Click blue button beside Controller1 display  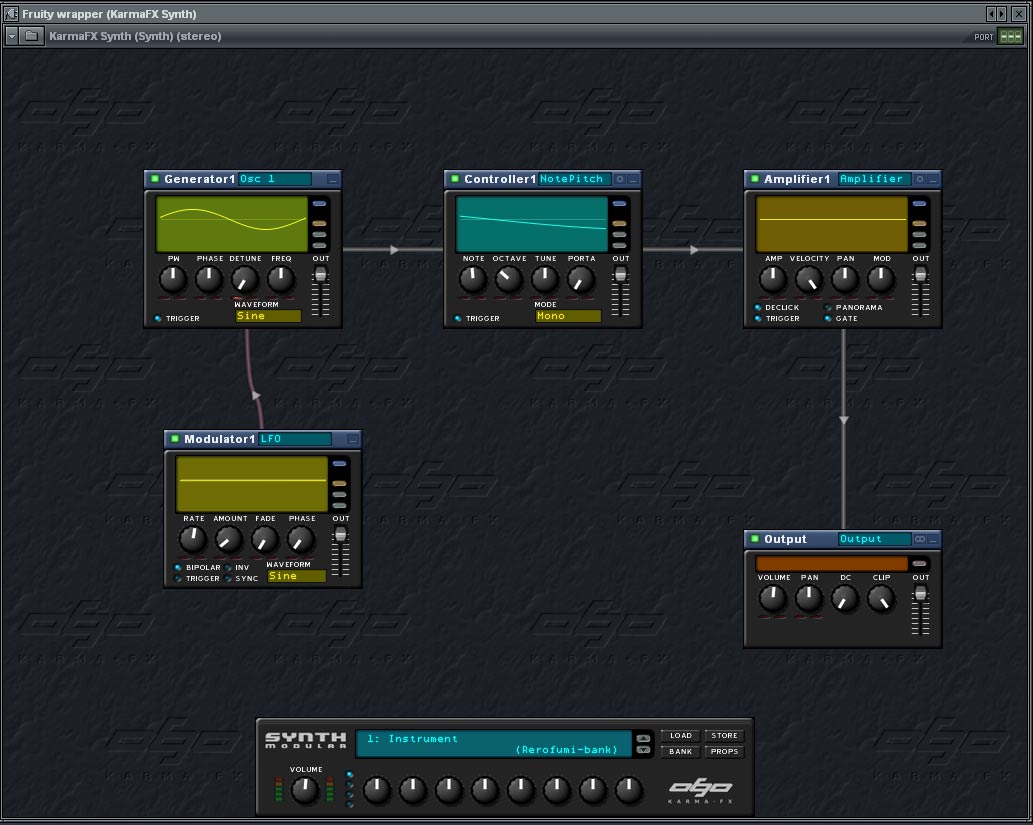point(620,204)
